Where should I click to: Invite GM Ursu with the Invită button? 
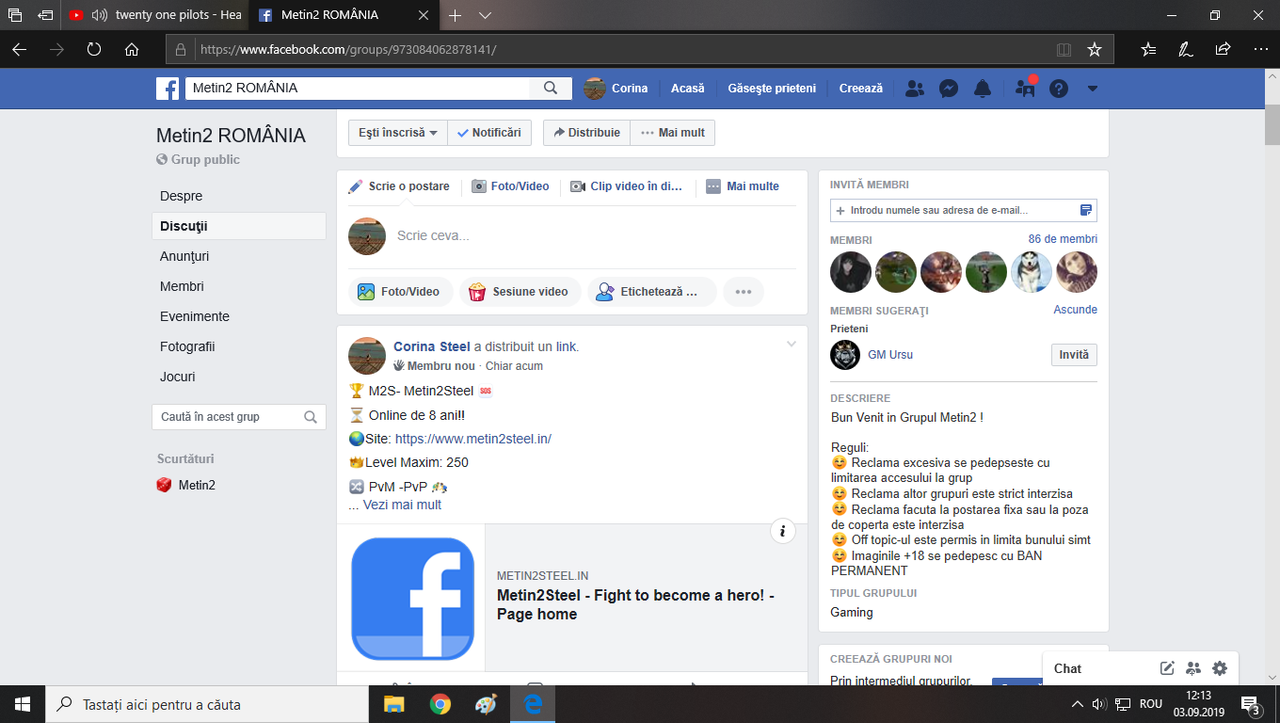pos(1074,355)
